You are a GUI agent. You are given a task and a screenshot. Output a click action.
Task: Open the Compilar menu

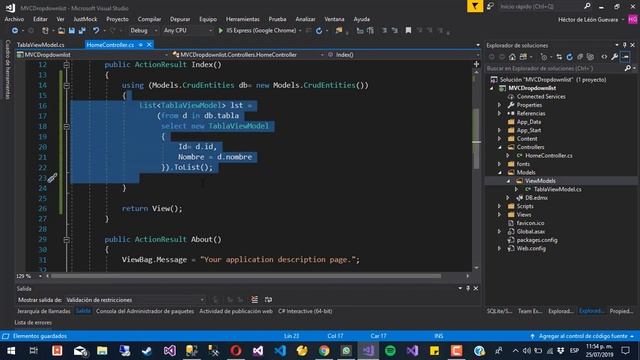(149, 19)
